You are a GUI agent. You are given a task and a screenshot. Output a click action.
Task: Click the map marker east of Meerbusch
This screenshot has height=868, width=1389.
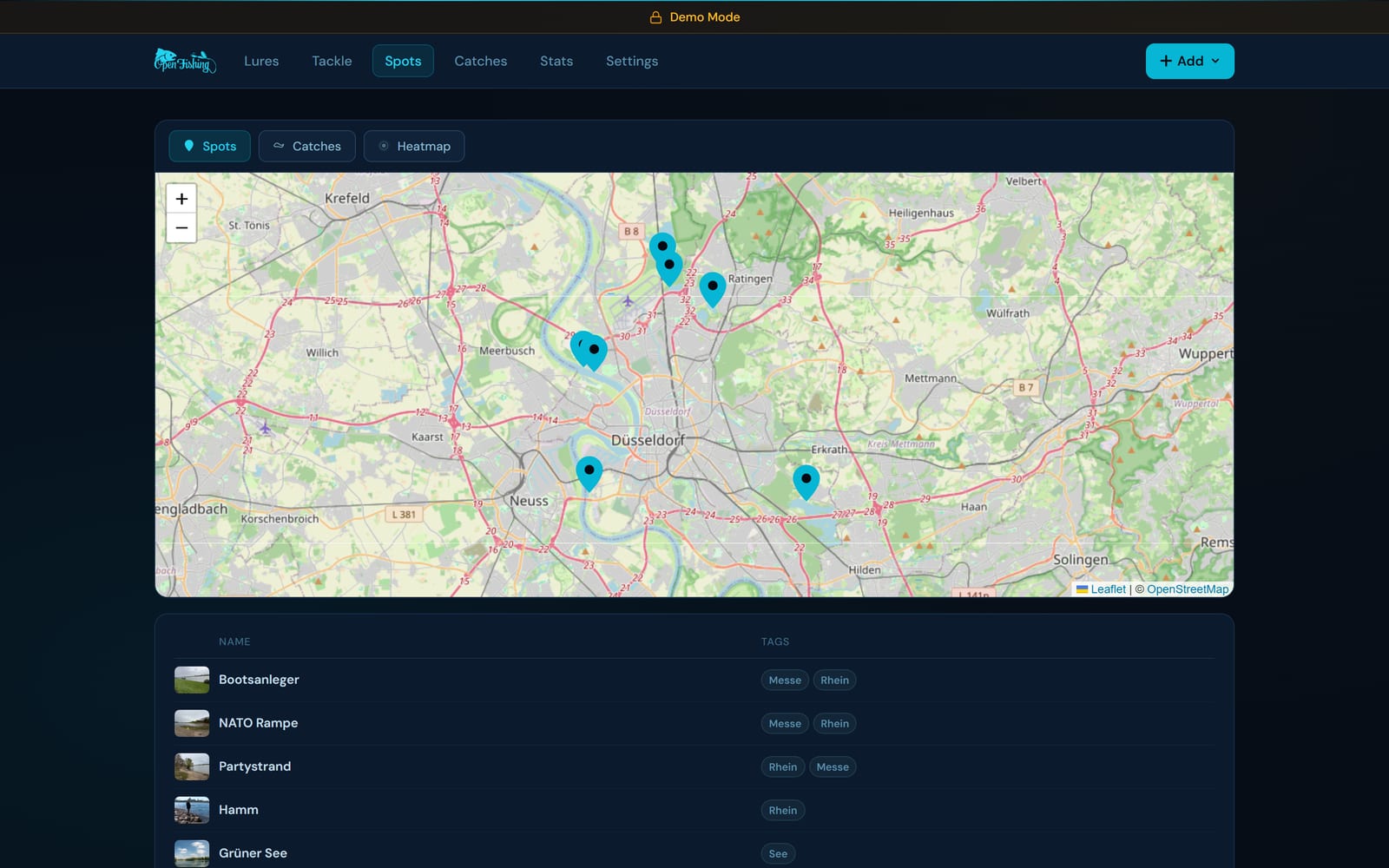coord(594,352)
